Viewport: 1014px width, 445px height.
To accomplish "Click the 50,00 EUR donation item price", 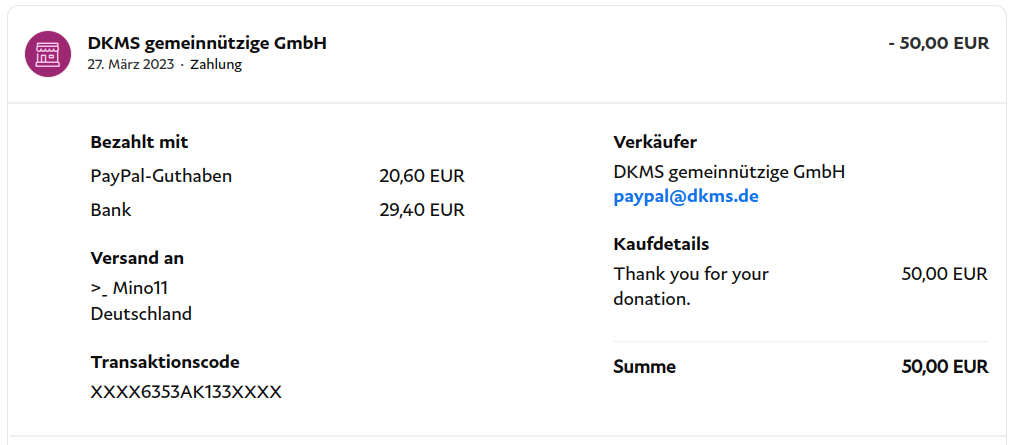I will pos(944,274).
